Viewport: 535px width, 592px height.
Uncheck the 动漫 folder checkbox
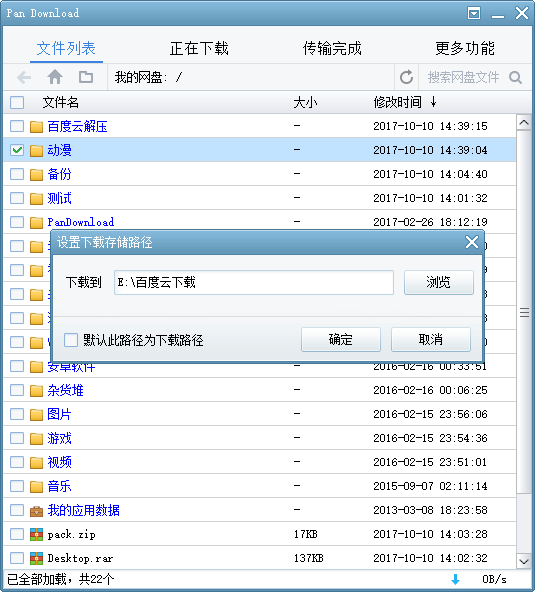[x=17, y=150]
